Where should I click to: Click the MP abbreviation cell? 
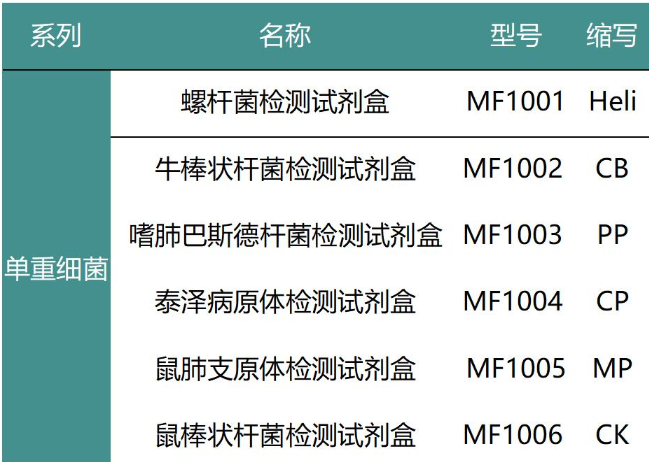click(612, 368)
